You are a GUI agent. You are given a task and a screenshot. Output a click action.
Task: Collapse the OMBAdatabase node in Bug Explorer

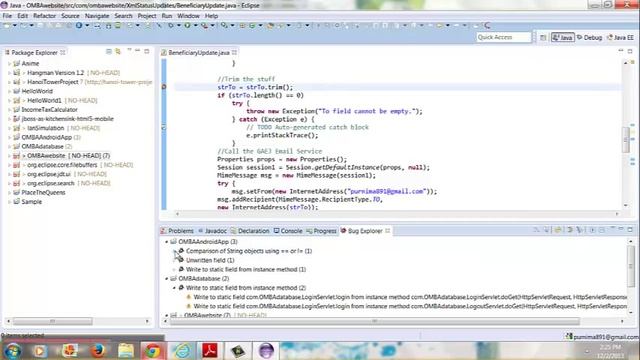pos(167,279)
